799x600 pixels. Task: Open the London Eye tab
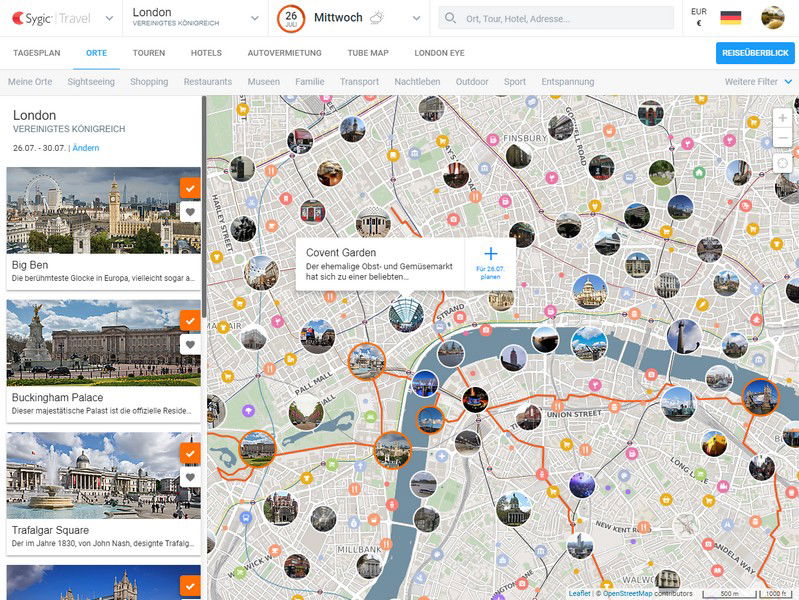point(439,53)
